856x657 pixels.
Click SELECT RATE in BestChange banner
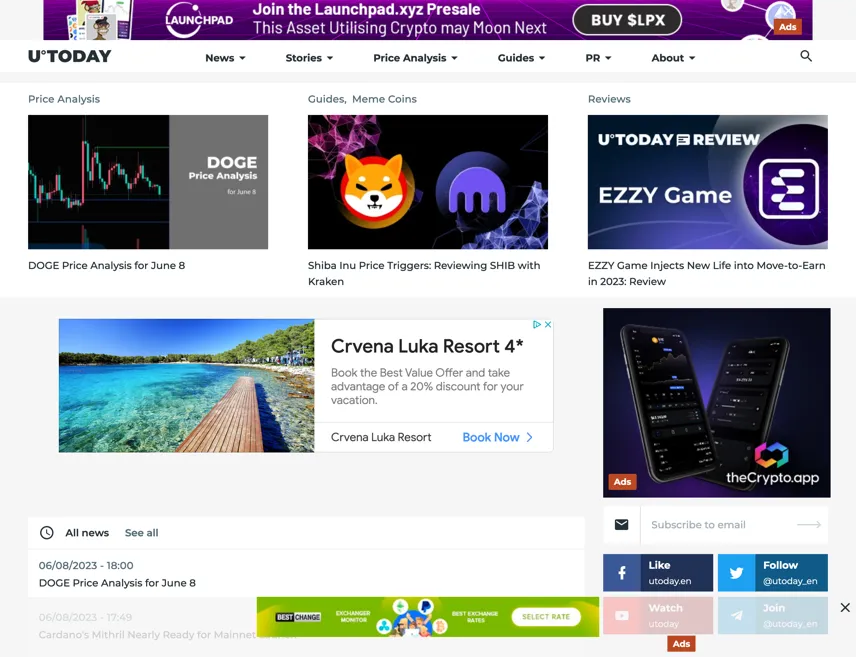(x=546, y=617)
